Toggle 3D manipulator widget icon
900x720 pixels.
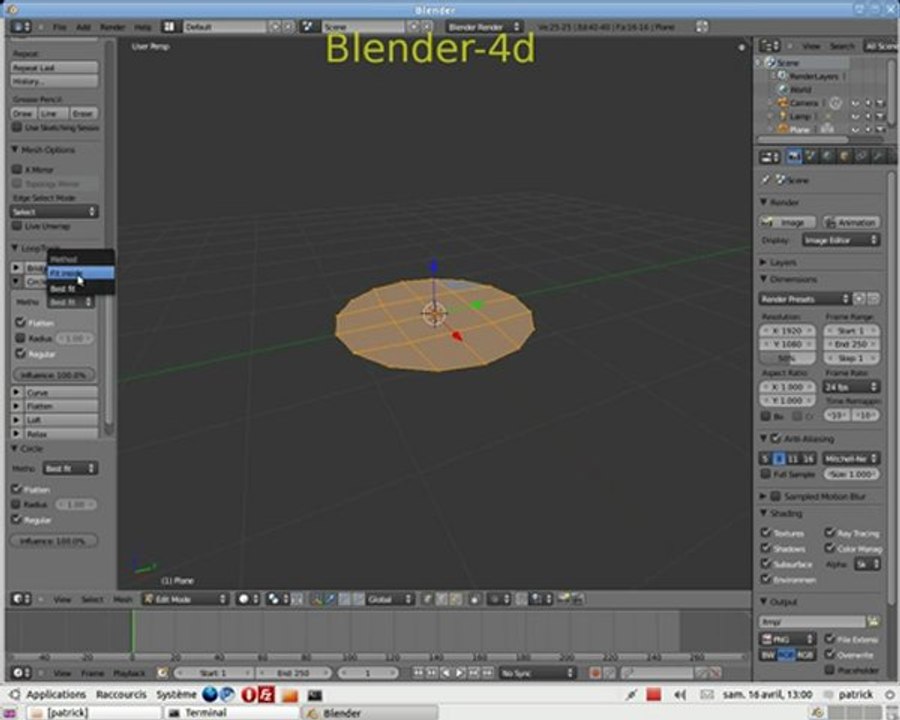pyautogui.click(x=317, y=599)
